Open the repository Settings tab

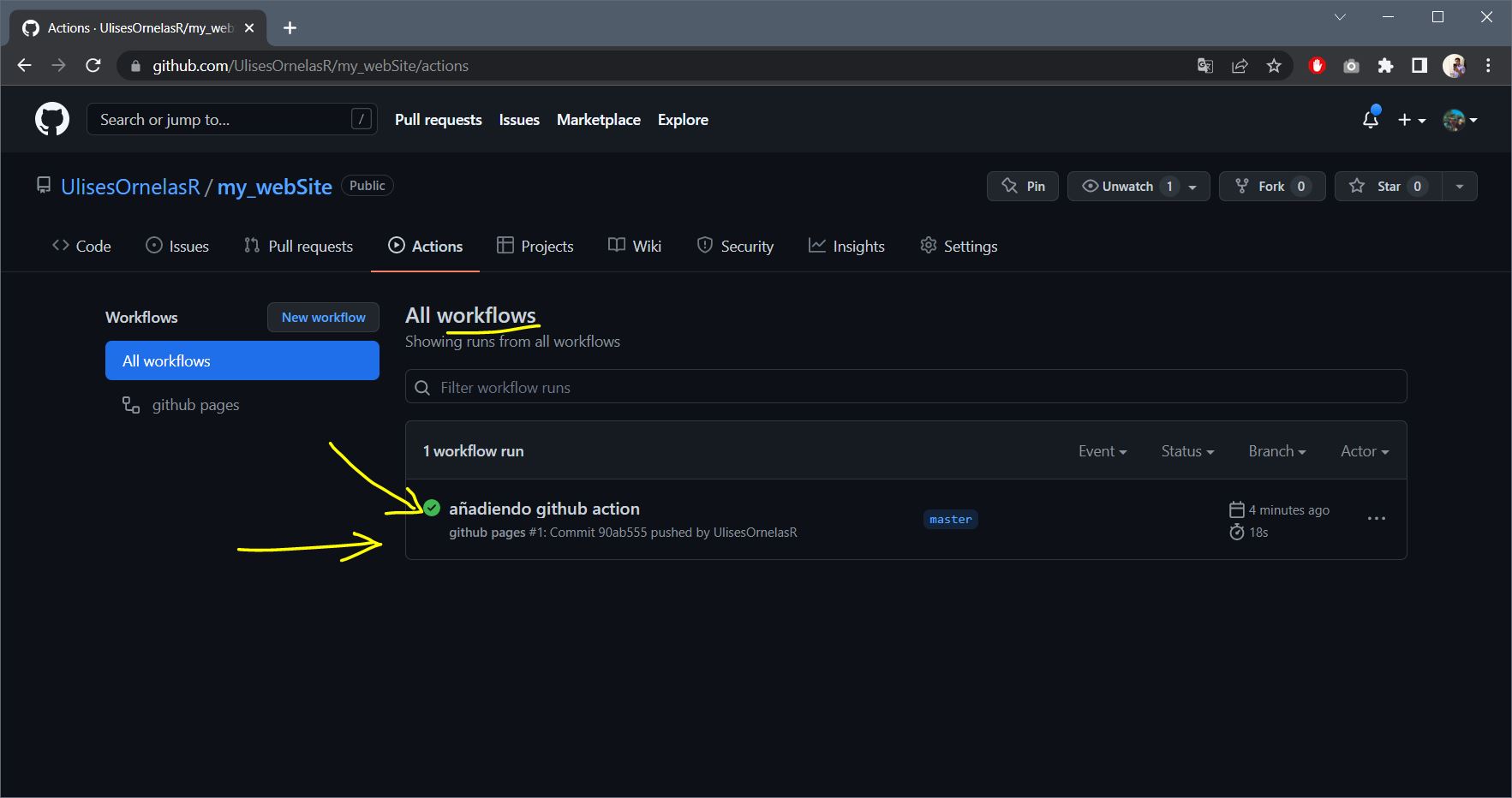(959, 247)
